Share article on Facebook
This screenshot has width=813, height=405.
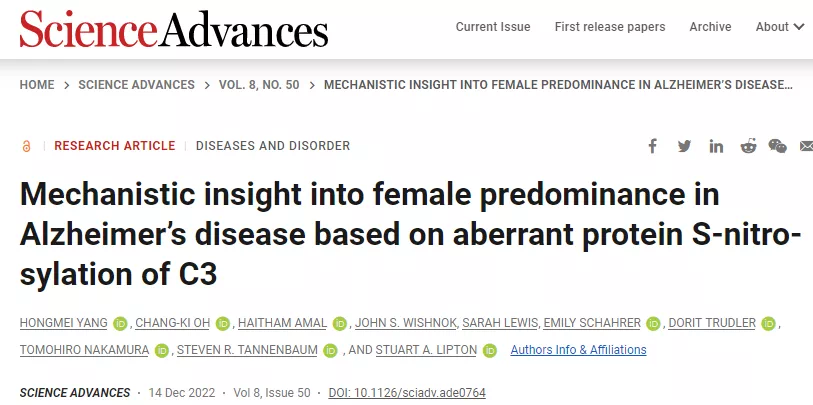[x=652, y=146]
